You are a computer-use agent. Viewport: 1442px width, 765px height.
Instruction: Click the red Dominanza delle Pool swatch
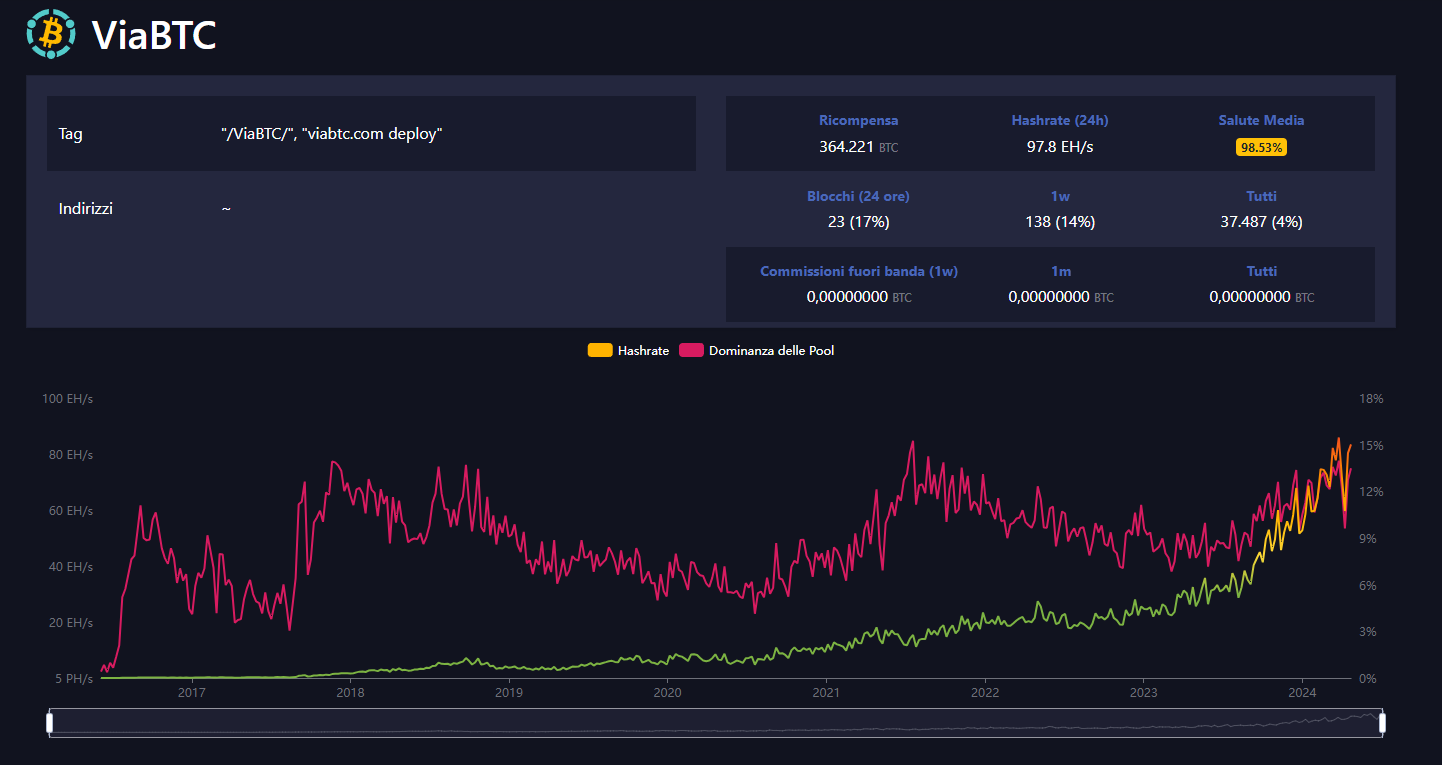tap(692, 351)
